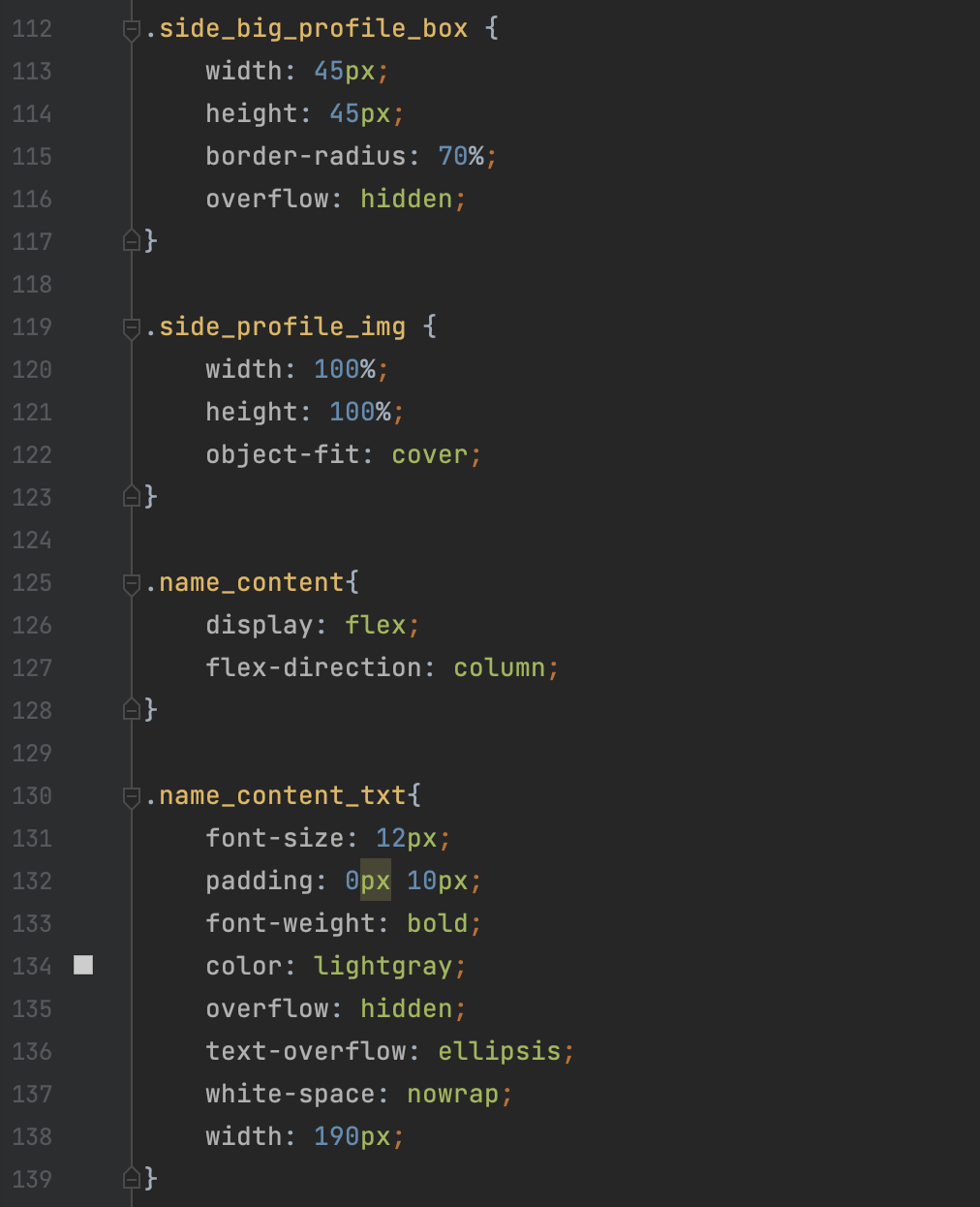Click the value 70% on line 115

[x=461, y=156]
